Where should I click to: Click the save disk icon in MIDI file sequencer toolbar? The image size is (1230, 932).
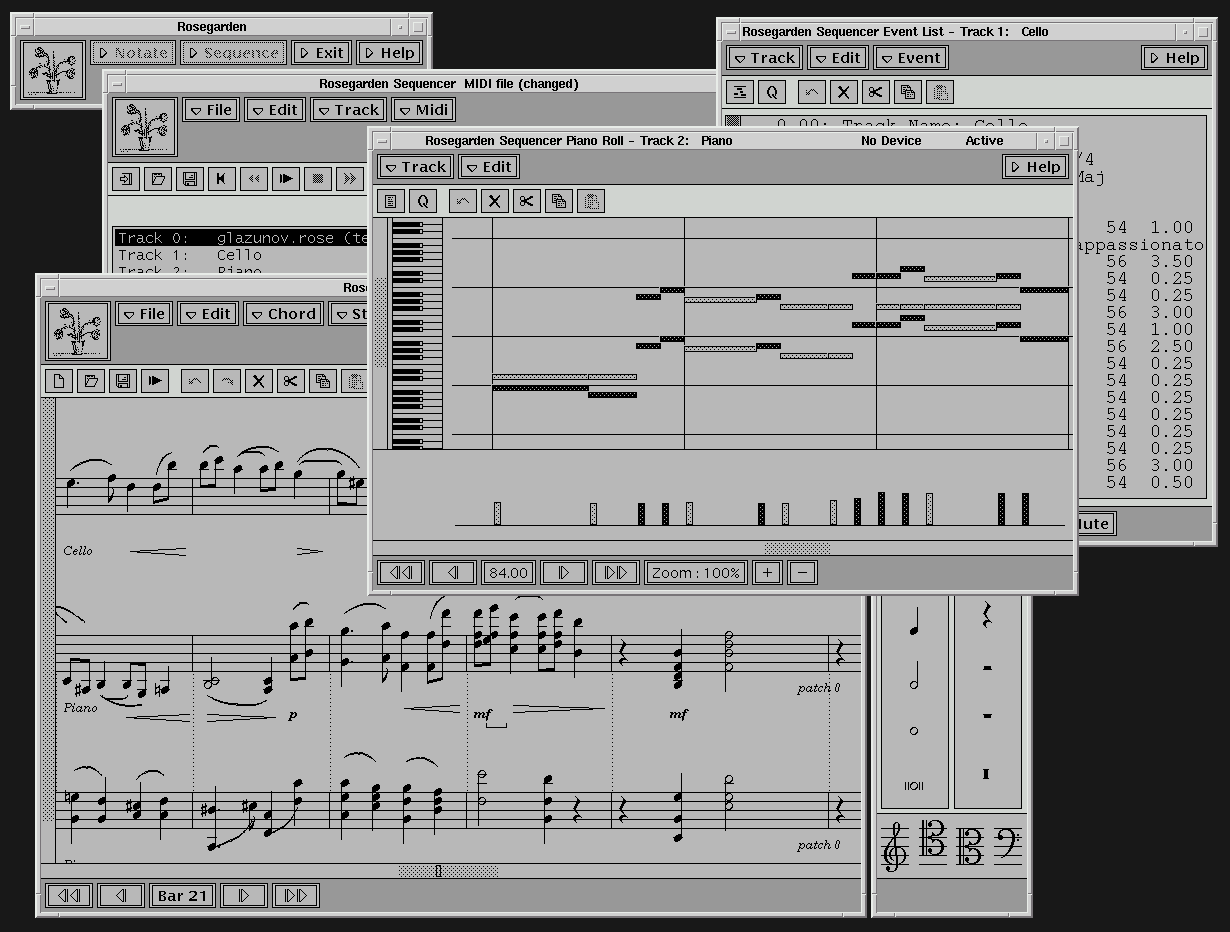point(189,179)
